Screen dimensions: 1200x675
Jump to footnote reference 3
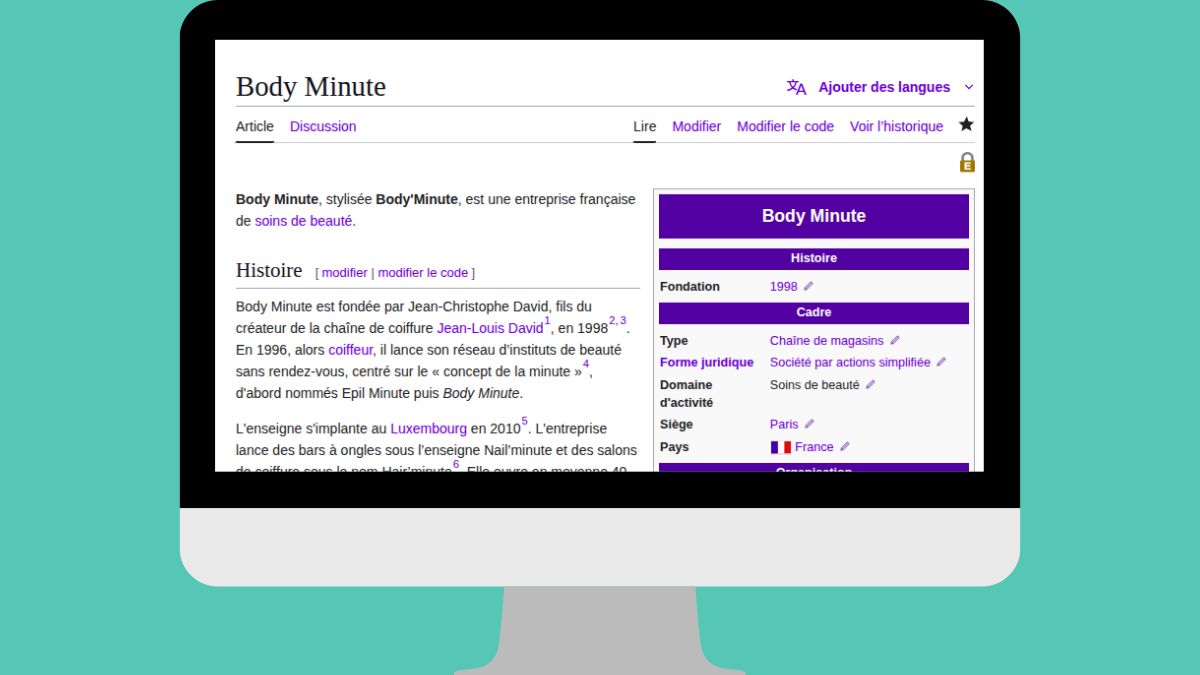(623, 321)
